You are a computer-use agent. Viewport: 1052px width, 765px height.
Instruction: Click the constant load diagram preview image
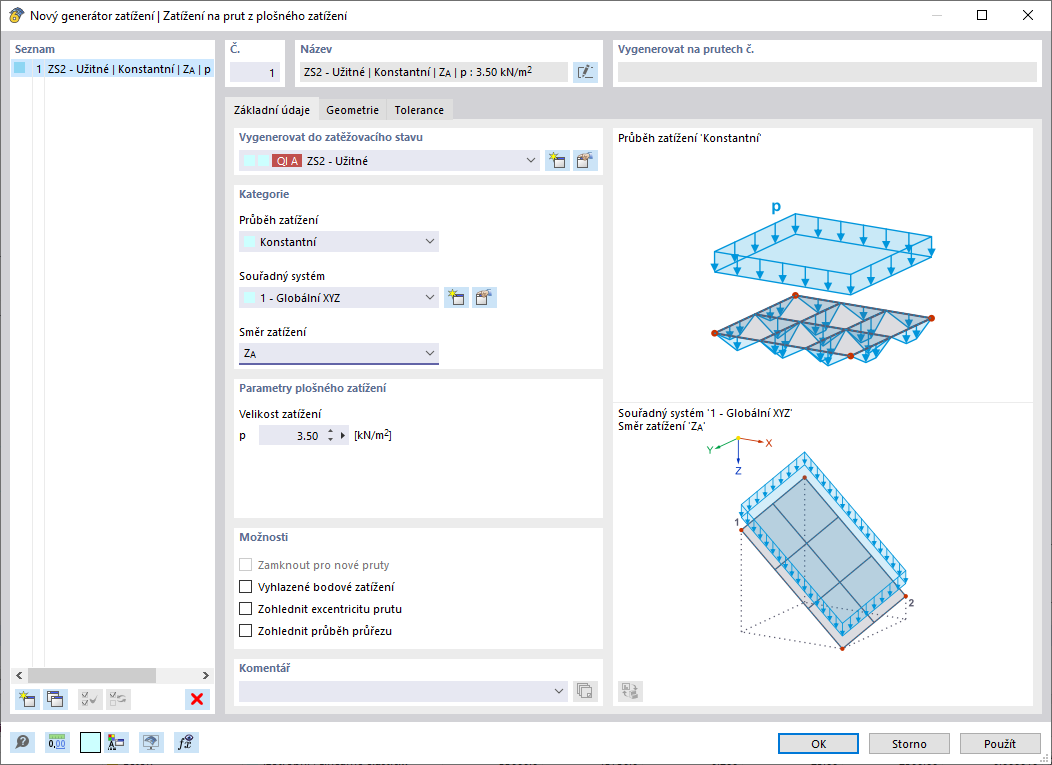[x=823, y=282]
